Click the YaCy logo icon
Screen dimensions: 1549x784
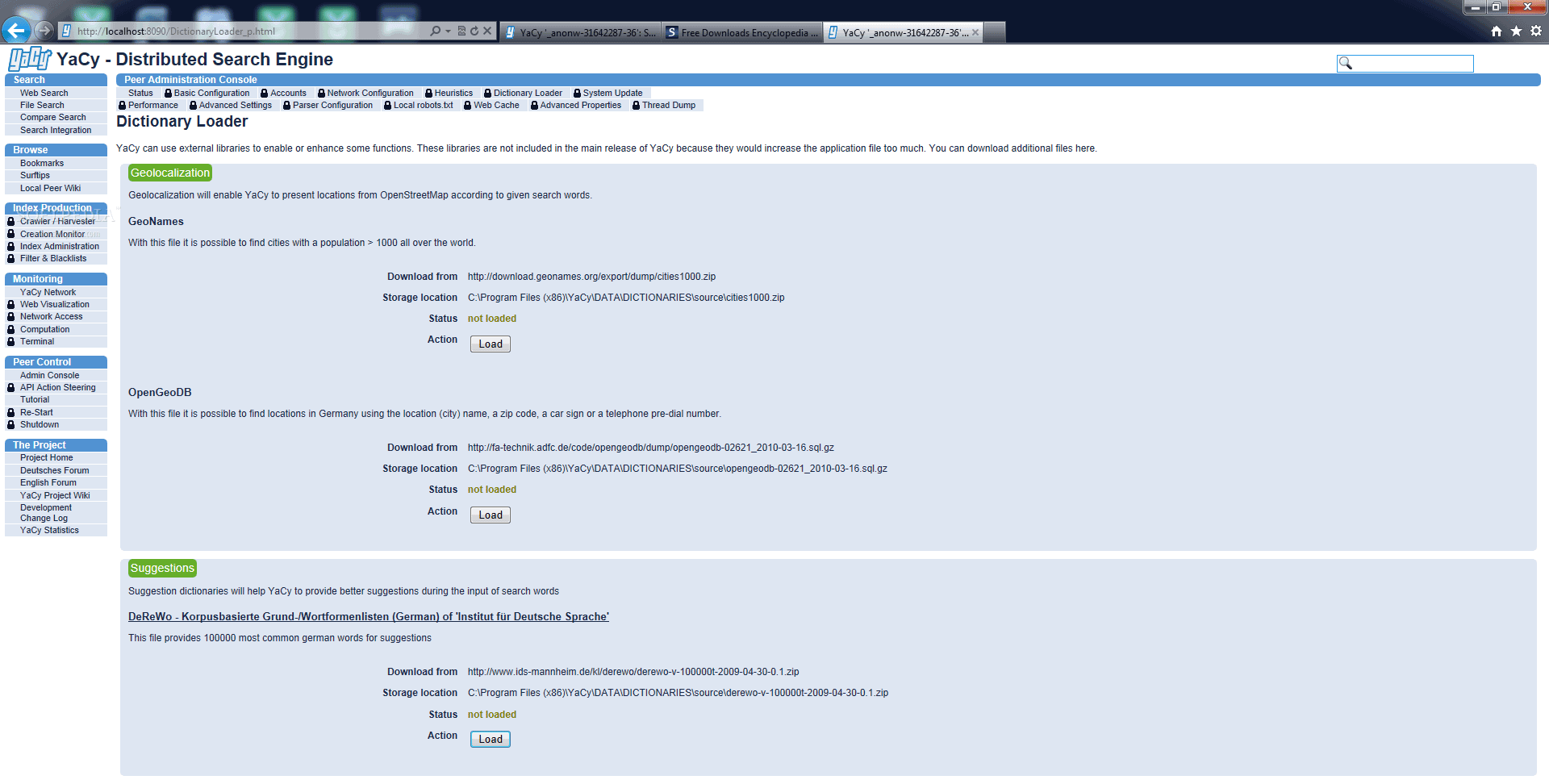coord(30,59)
